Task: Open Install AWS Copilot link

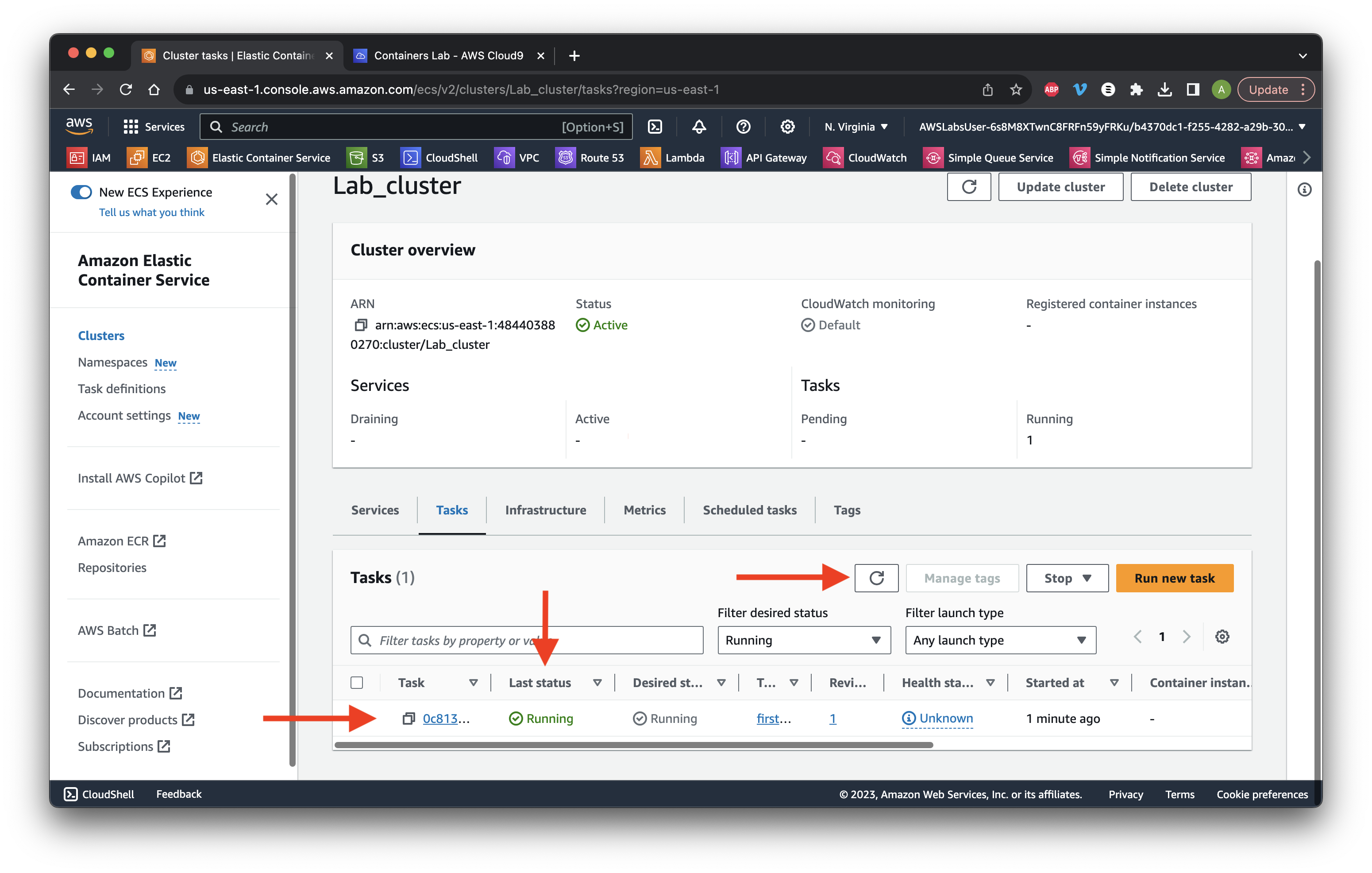Action: tap(139, 478)
